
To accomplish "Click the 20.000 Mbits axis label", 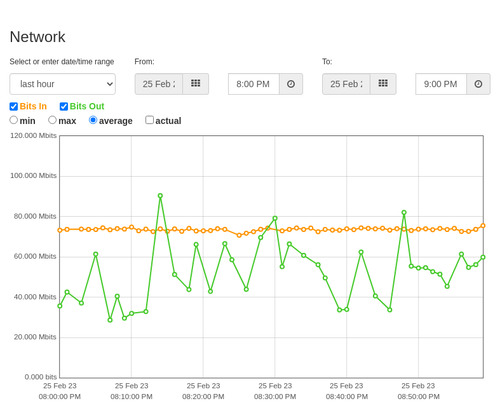I will 35,337.
